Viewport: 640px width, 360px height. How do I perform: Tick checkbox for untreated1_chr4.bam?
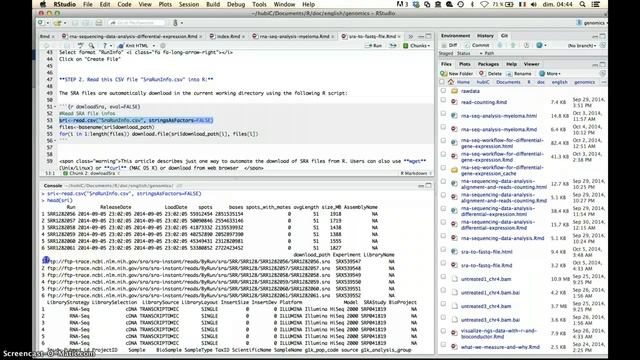click(x=443, y=277)
